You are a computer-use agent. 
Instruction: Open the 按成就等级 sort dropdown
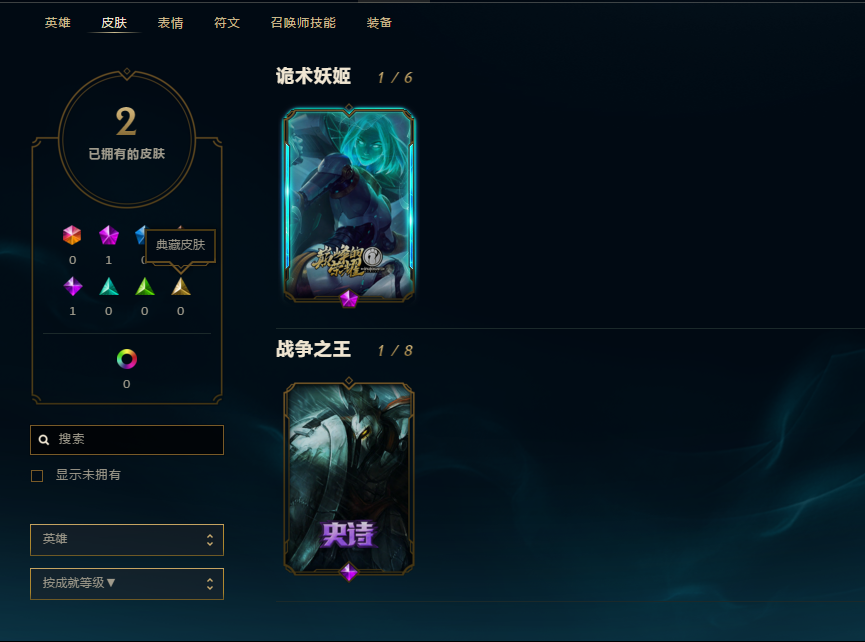[x=127, y=584]
